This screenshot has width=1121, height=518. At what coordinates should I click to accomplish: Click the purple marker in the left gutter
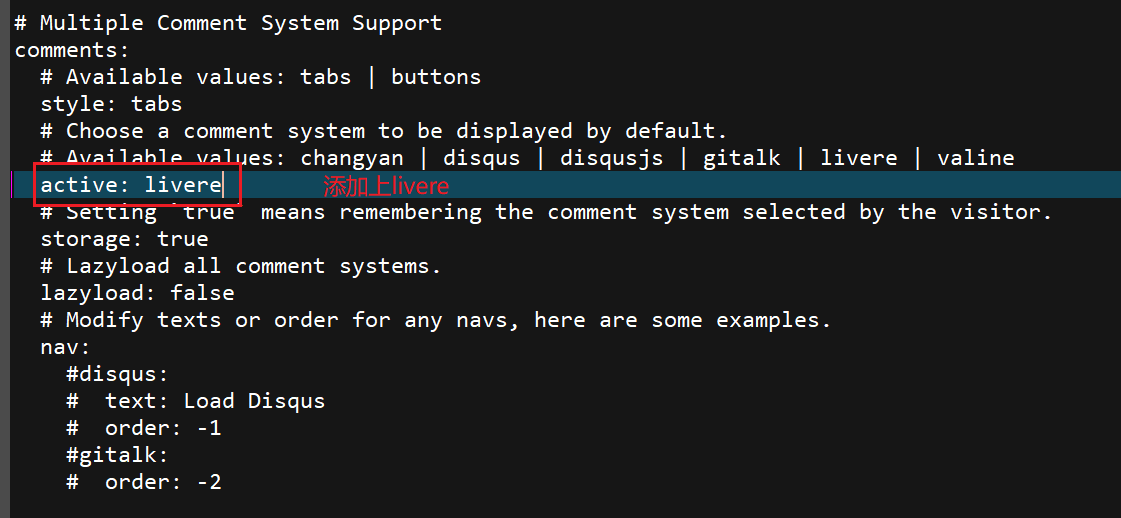click(13, 185)
